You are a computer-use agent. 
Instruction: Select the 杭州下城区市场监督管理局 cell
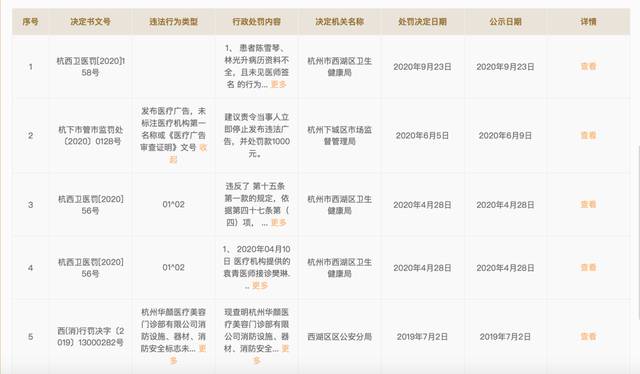(340, 136)
